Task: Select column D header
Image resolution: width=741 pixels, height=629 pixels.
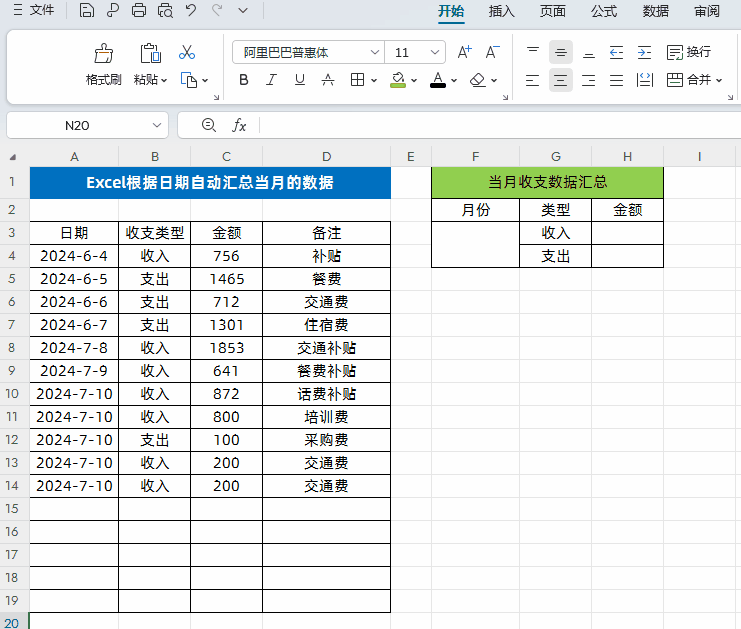Action: [x=326, y=156]
